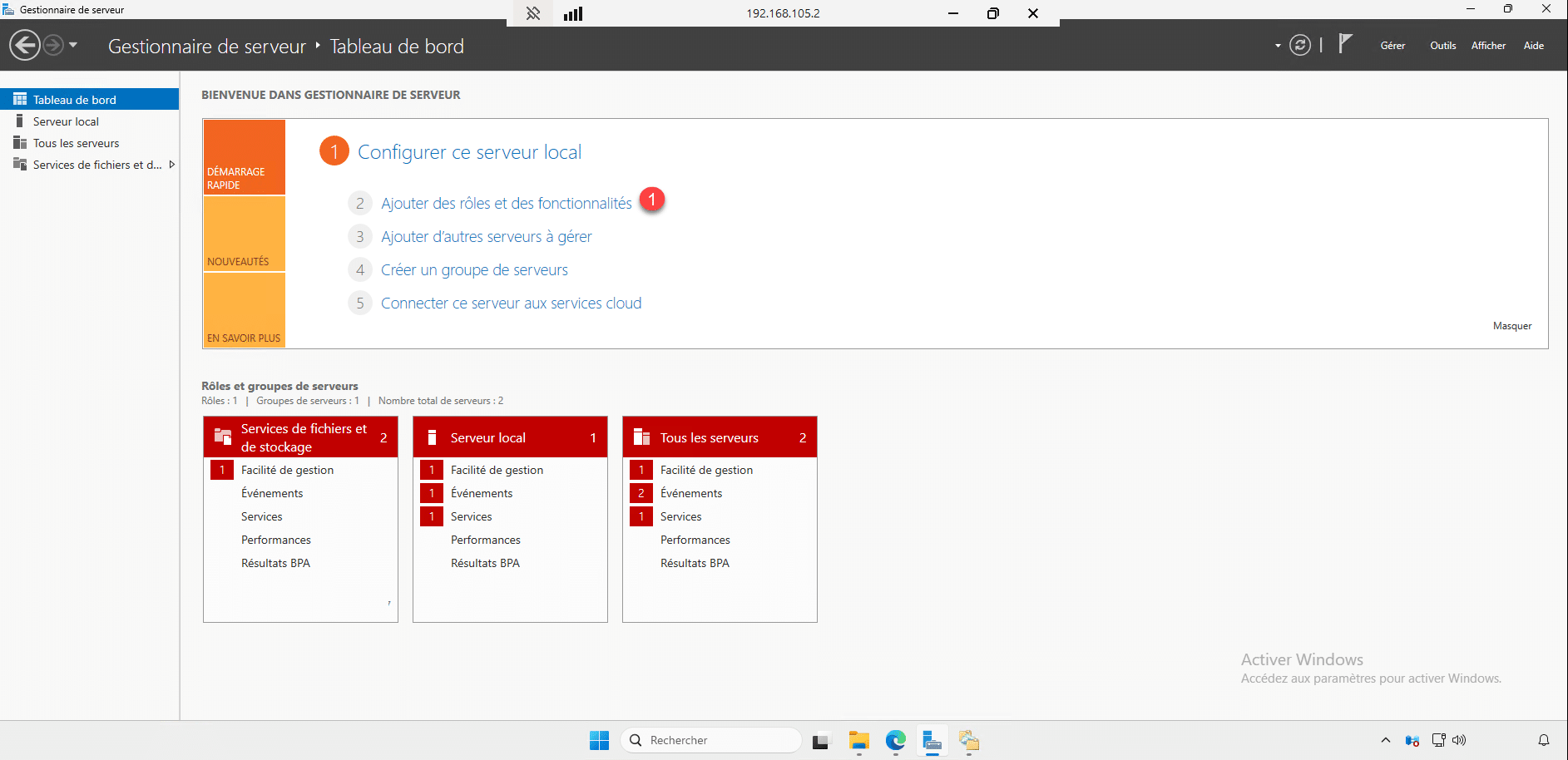Open Services de fichiers et d... sidebar item
Image resolution: width=1568 pixels, height=760 pixels.
[x=89, y=165]
